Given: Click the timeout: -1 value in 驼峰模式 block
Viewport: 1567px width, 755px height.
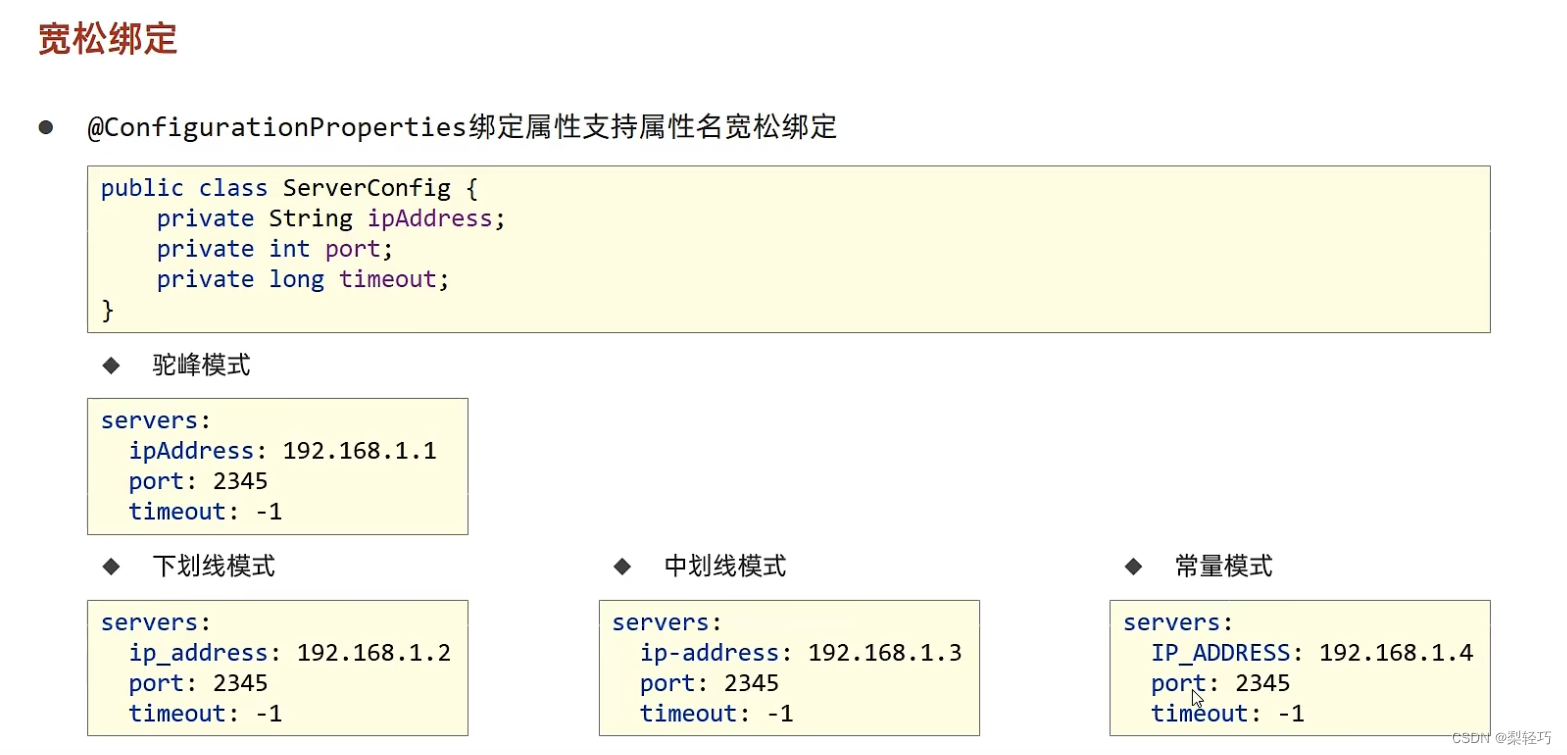Looking at the screenshot, I should [204, 511].
